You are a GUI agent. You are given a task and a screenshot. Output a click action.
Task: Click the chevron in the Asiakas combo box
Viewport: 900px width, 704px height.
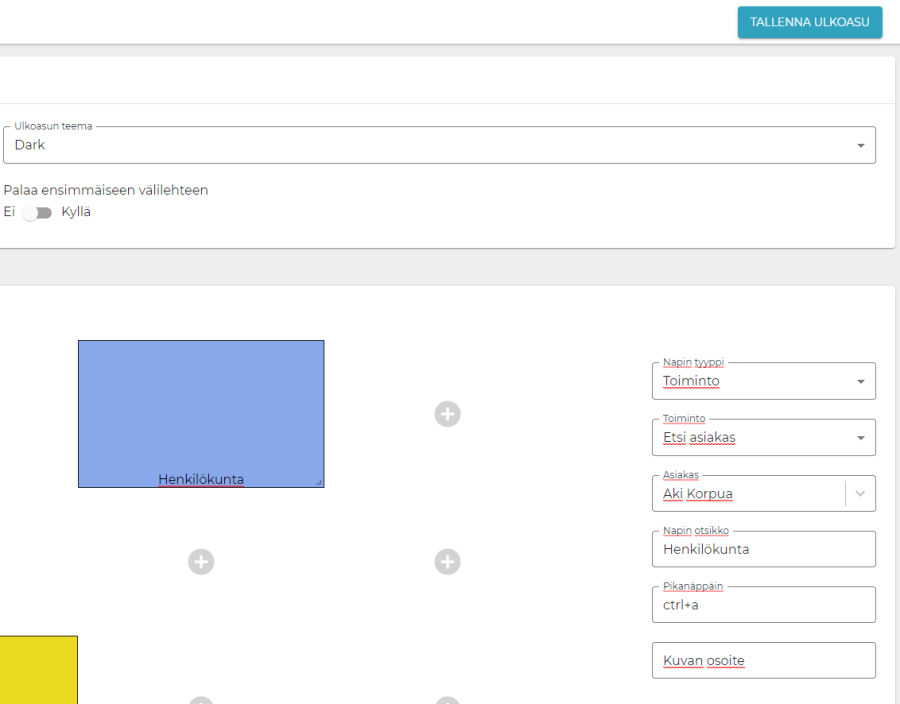coord(859,494)
